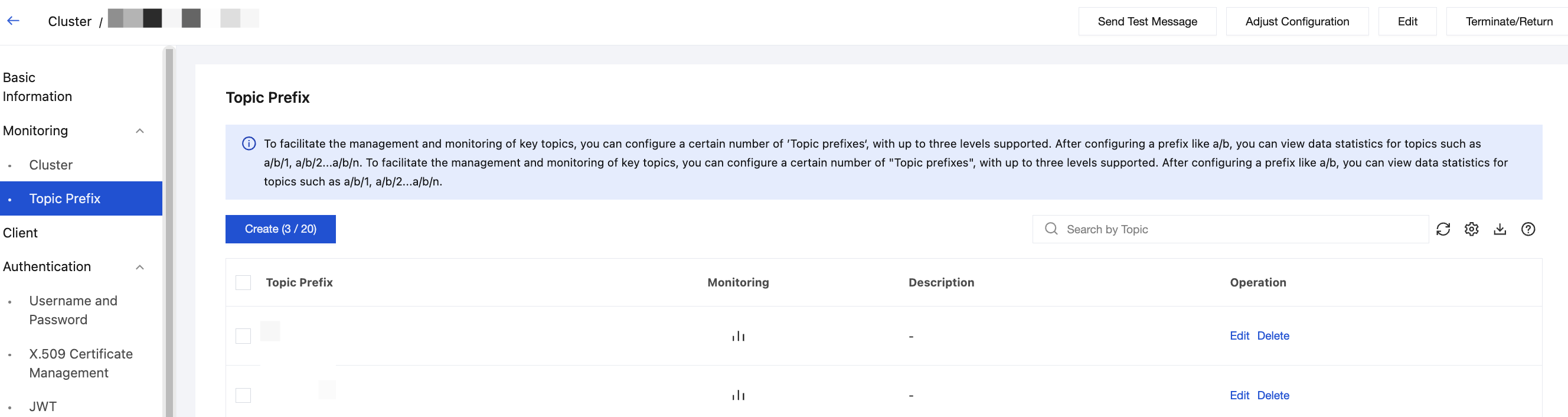Open Basic Information in sidebar

(x=37, y=86)
